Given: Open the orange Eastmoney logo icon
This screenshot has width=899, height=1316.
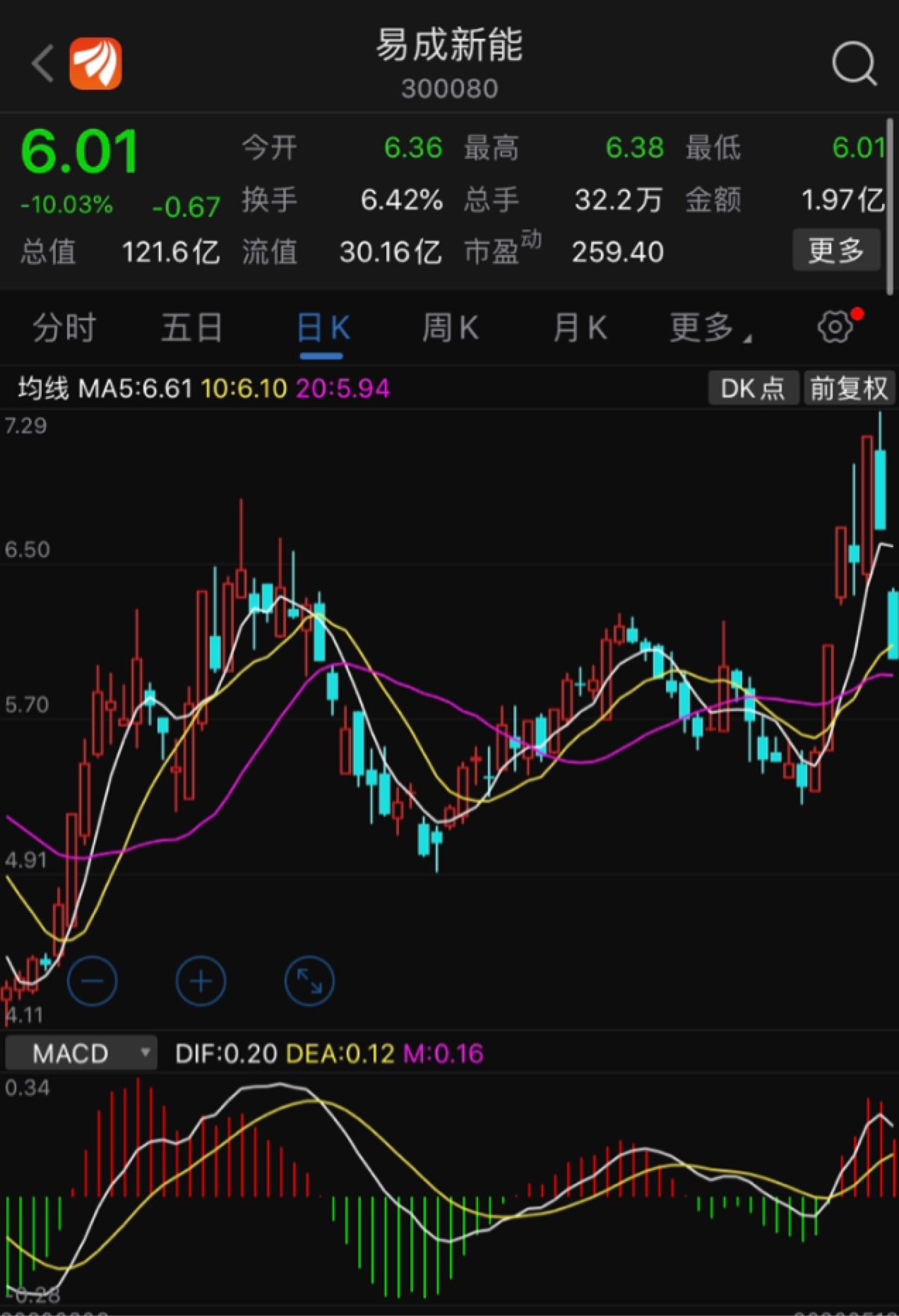Looking at the screenshot, I should tap(95, 64).
